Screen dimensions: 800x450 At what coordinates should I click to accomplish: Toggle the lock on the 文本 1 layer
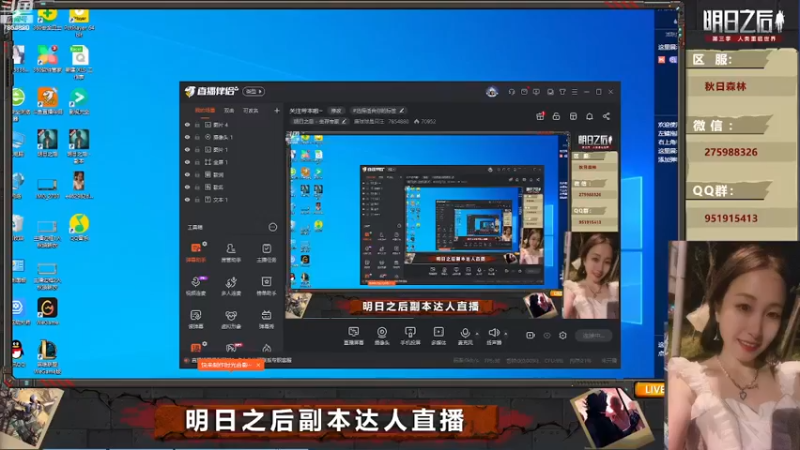pyautogui.click(x=197, y=200)
